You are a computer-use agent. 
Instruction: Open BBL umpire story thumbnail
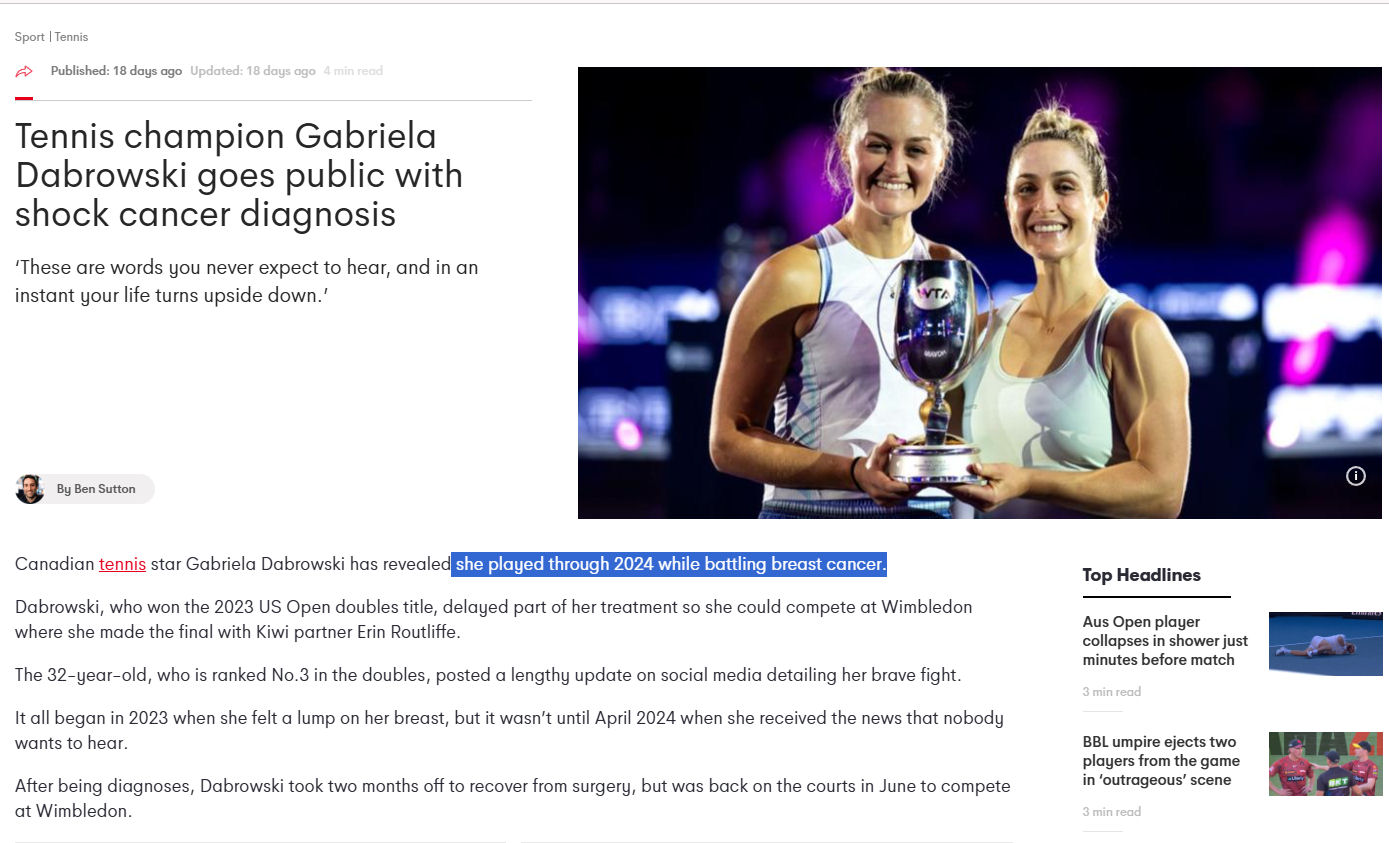1325,764
